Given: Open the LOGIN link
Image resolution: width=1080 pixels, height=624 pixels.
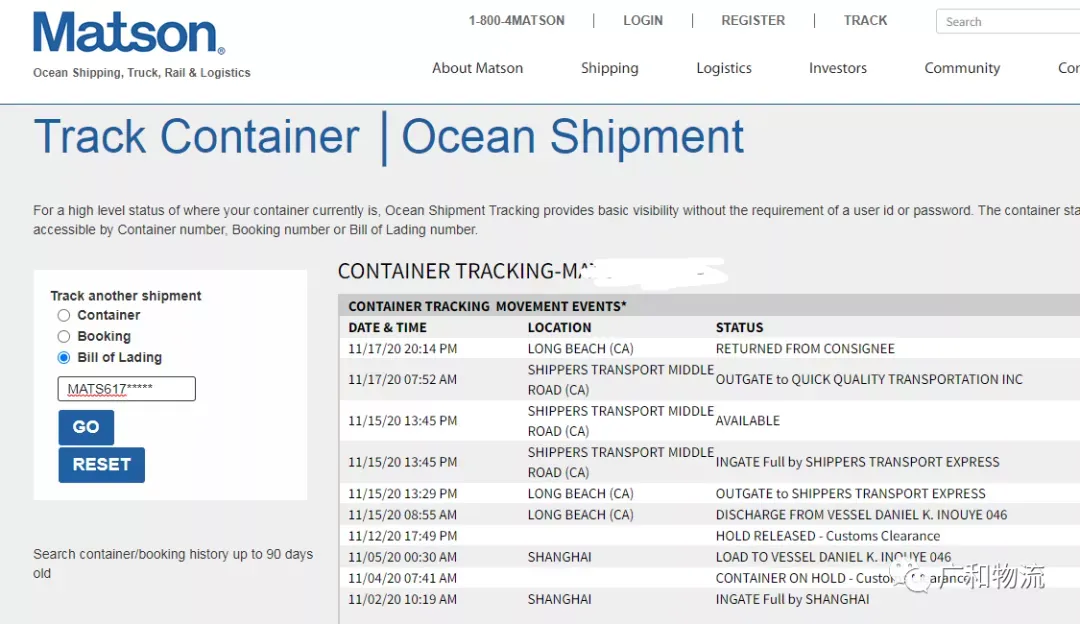Looking at the screenshot, I should click(643, 21).
